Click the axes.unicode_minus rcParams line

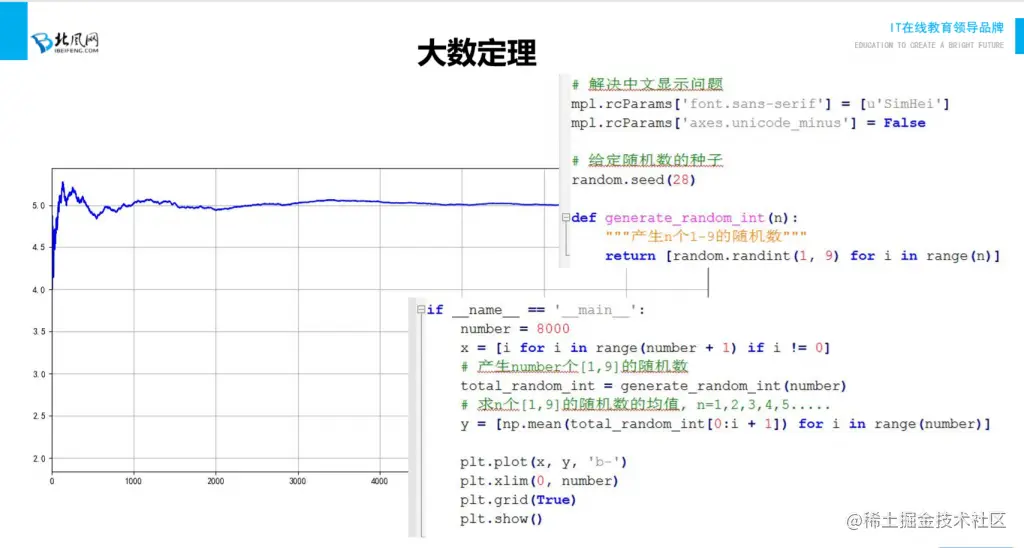pos(748,123)
